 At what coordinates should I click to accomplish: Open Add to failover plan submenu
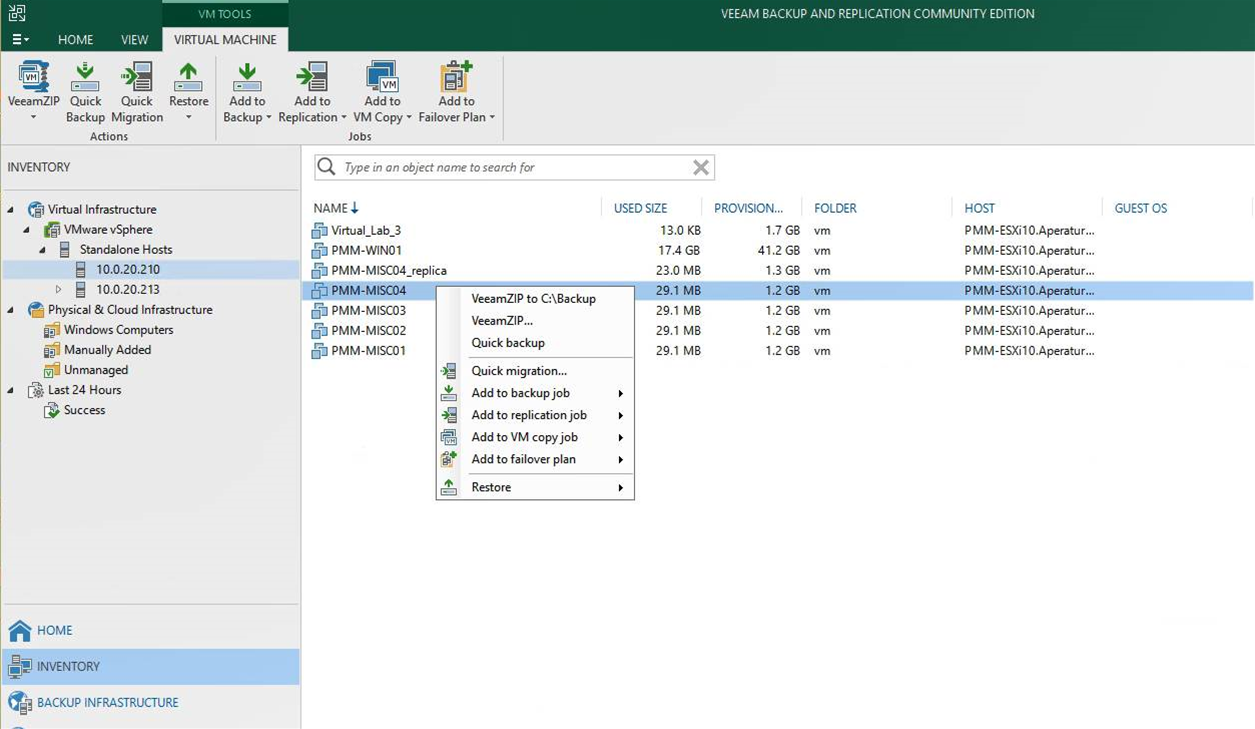(535, 459)
